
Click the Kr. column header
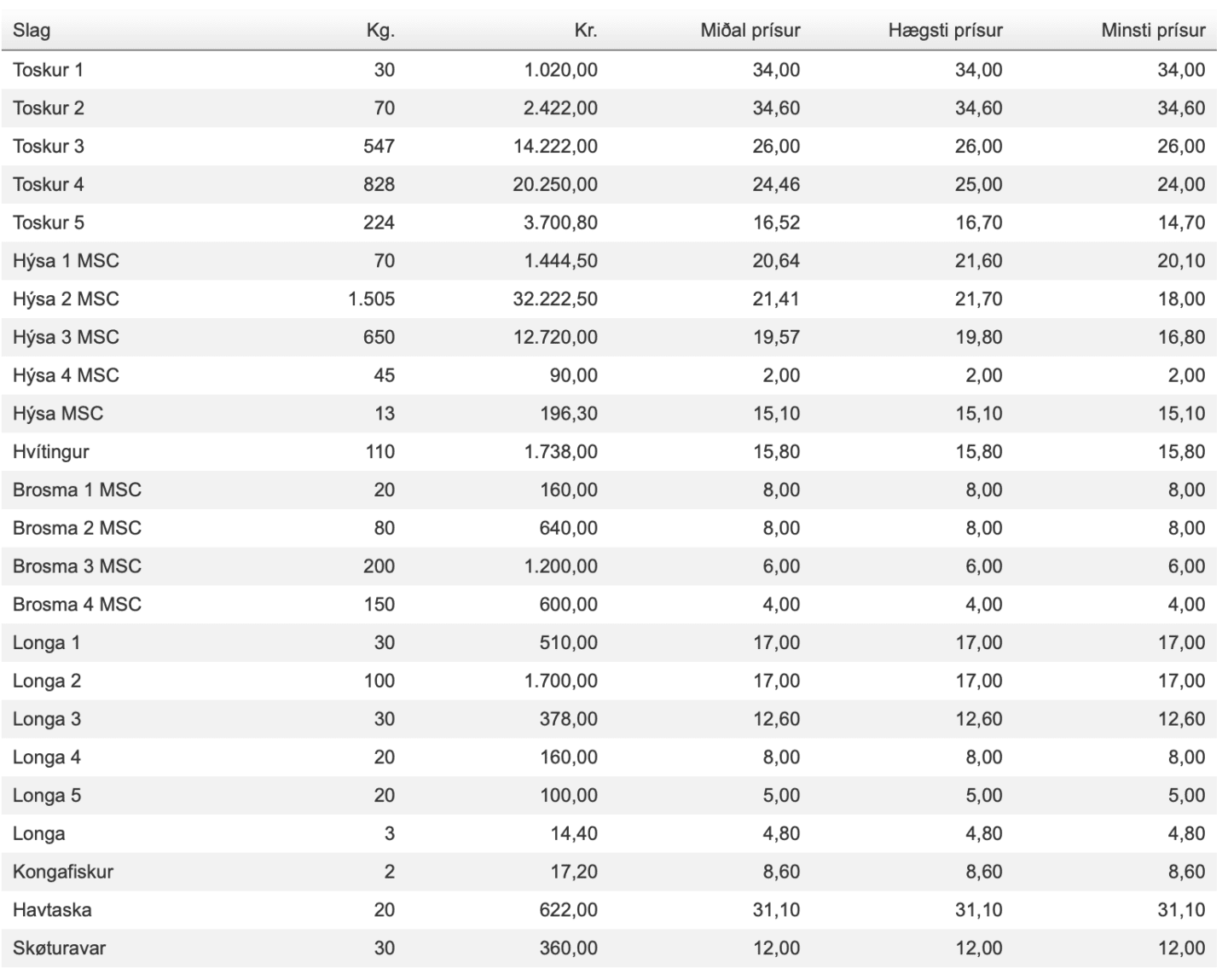pyautogui.click(x=586, y=31)
